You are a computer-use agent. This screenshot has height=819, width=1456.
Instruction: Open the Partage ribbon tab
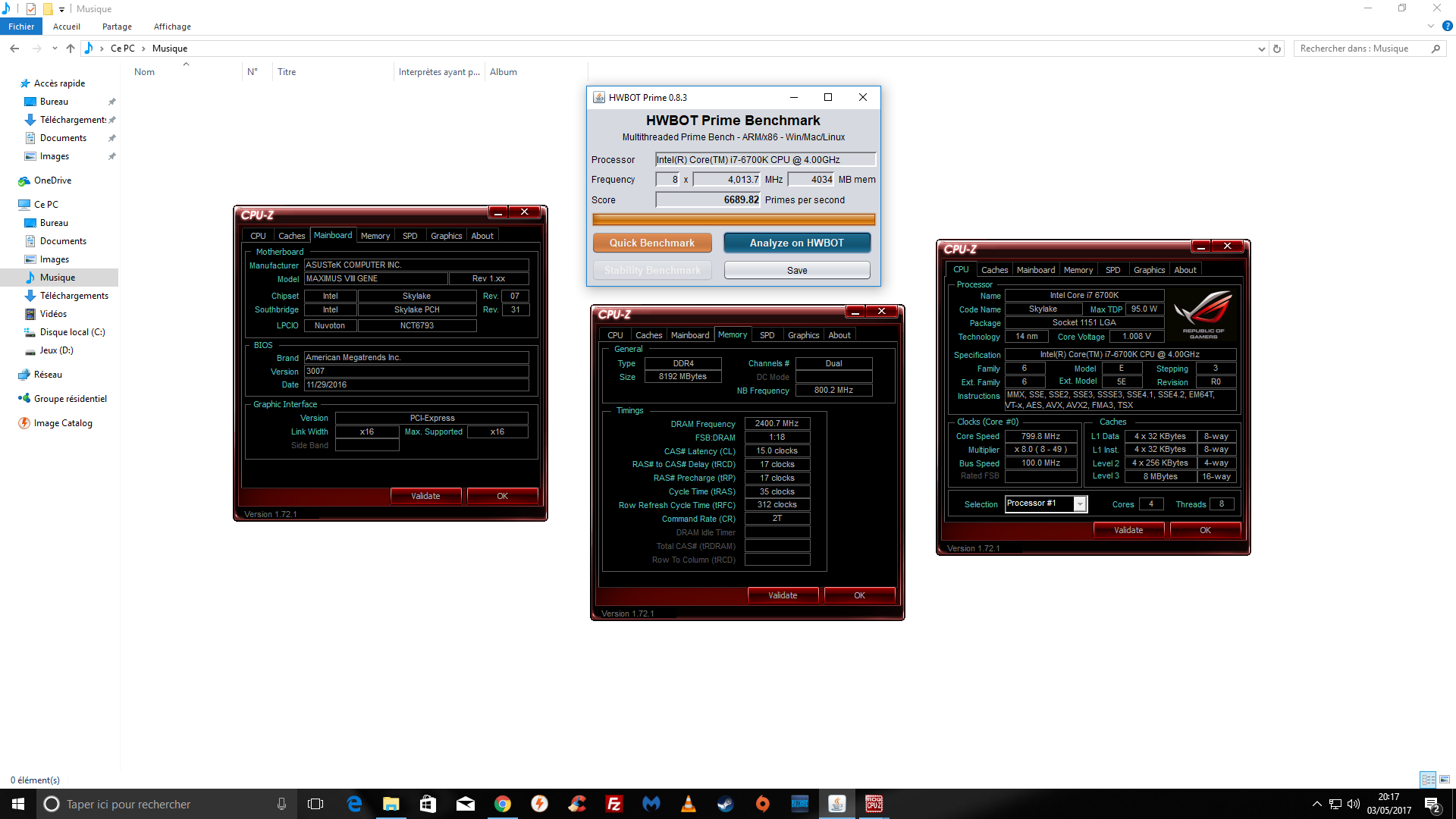(117, 27)
